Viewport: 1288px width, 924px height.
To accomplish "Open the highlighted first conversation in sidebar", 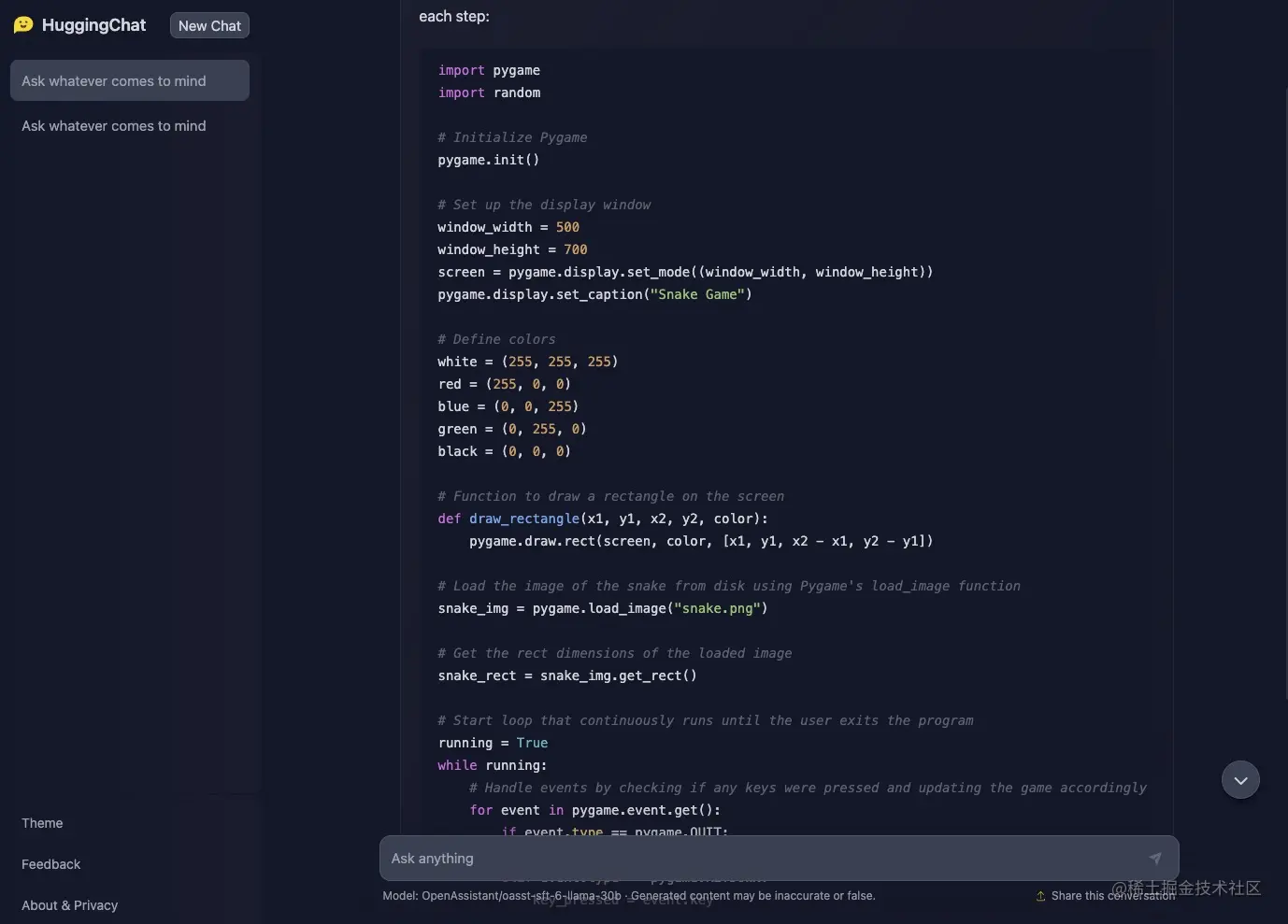I will (130, 80).
